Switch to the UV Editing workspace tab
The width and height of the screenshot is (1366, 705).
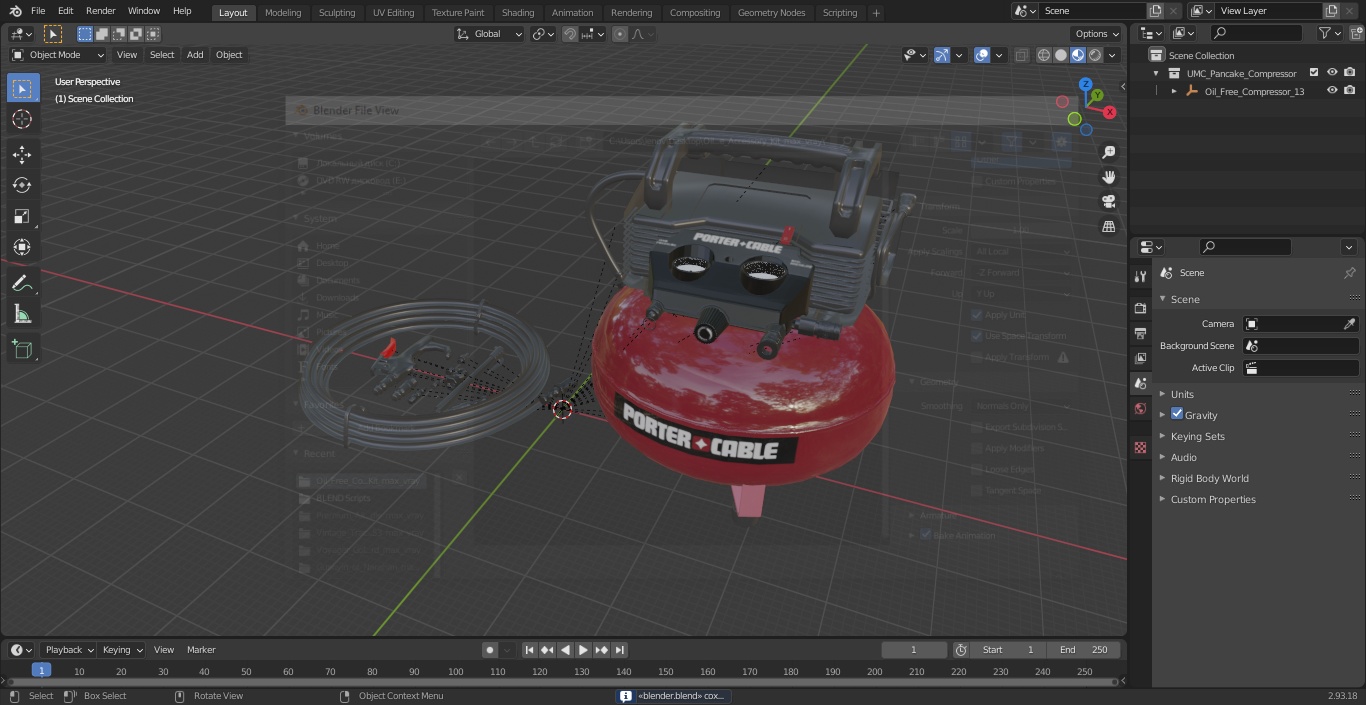pyautogui.click(x=393, y=13)
